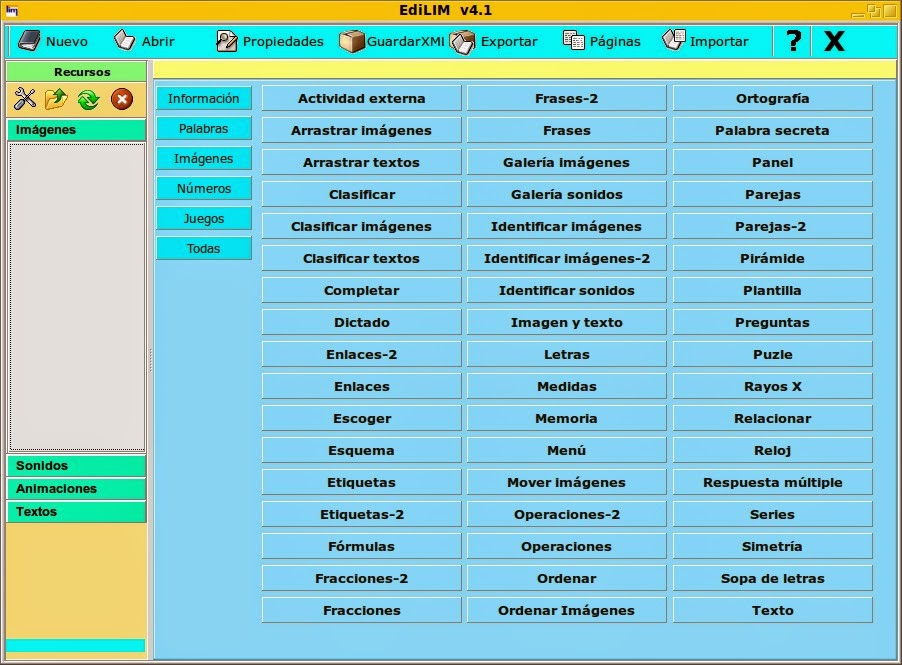902x665 pixels.
Task: Select the Puzle activity
Action: 773,354
